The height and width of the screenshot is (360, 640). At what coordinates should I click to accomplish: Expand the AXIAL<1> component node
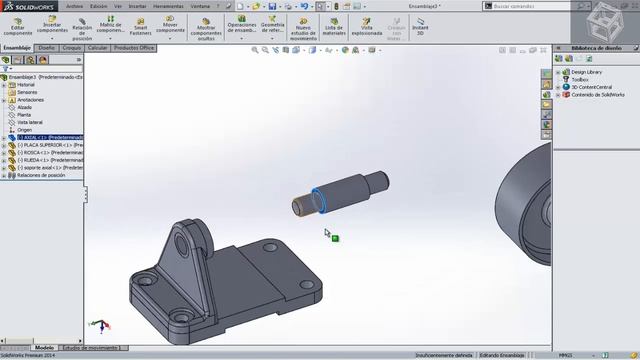click(4, 138)
